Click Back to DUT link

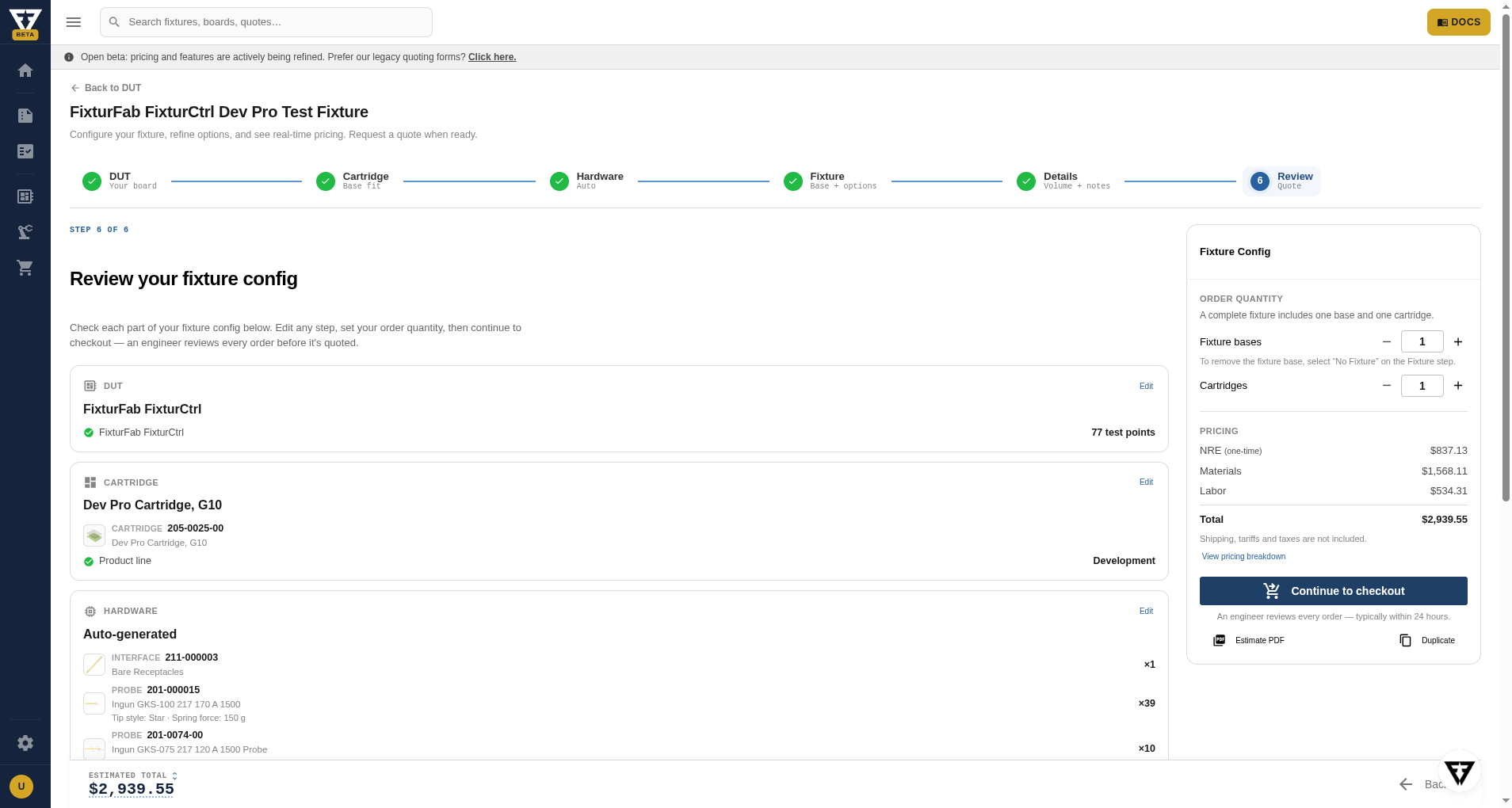point(105,88)
